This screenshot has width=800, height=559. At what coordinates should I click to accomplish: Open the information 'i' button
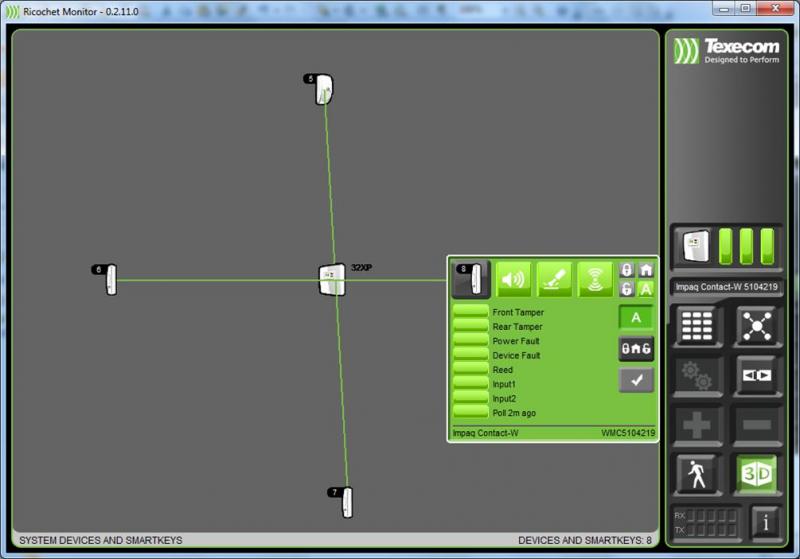765,521
